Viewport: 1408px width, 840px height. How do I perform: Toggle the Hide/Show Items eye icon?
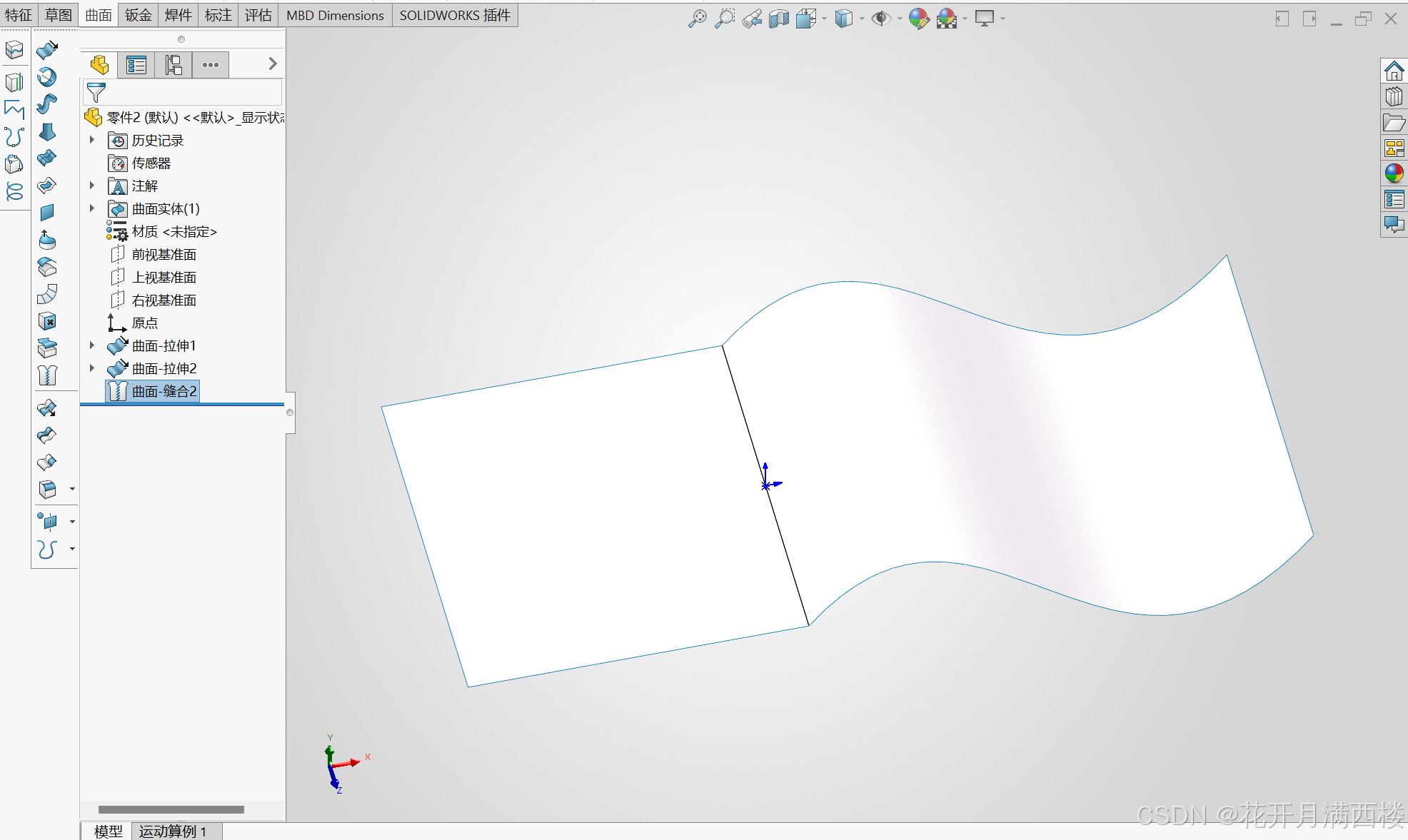[881, 19]
